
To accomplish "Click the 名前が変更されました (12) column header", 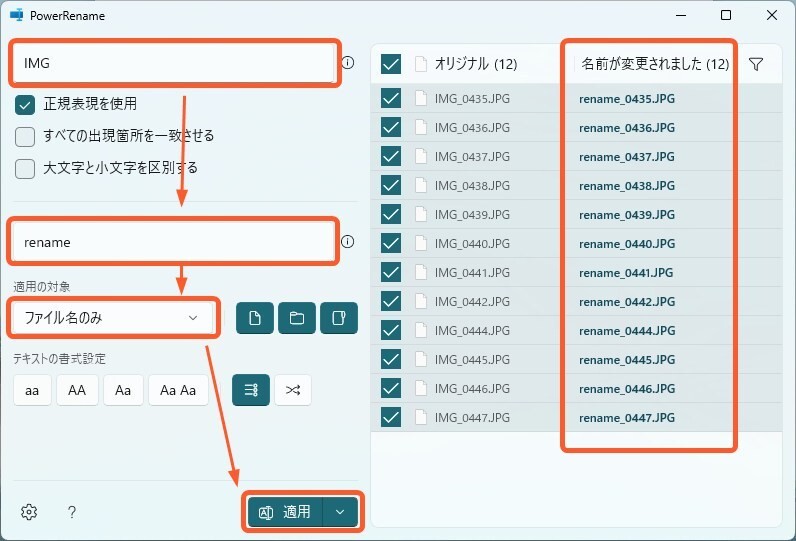I will click(x=655, y=64).
